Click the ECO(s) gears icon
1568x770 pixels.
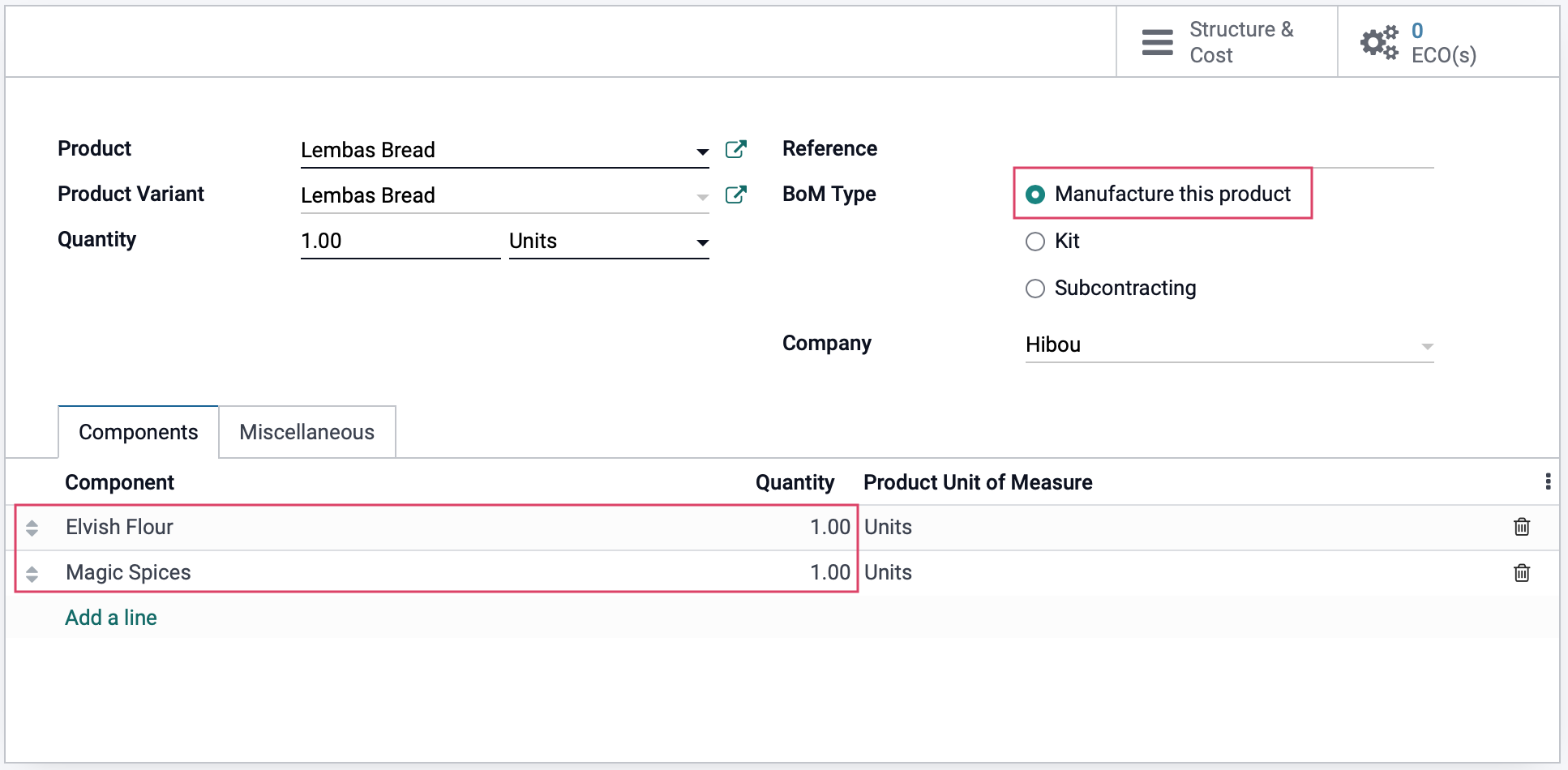click(x=1379, y=42)
